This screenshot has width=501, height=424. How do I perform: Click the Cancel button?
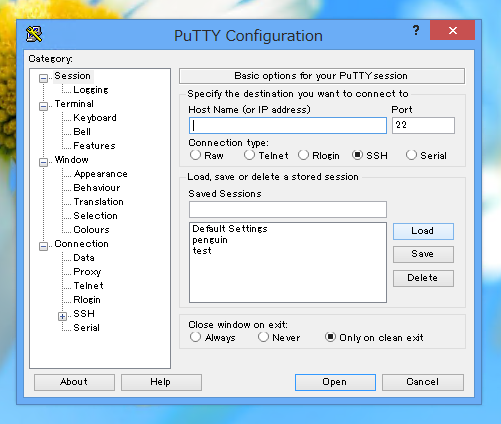click(423, 382)
